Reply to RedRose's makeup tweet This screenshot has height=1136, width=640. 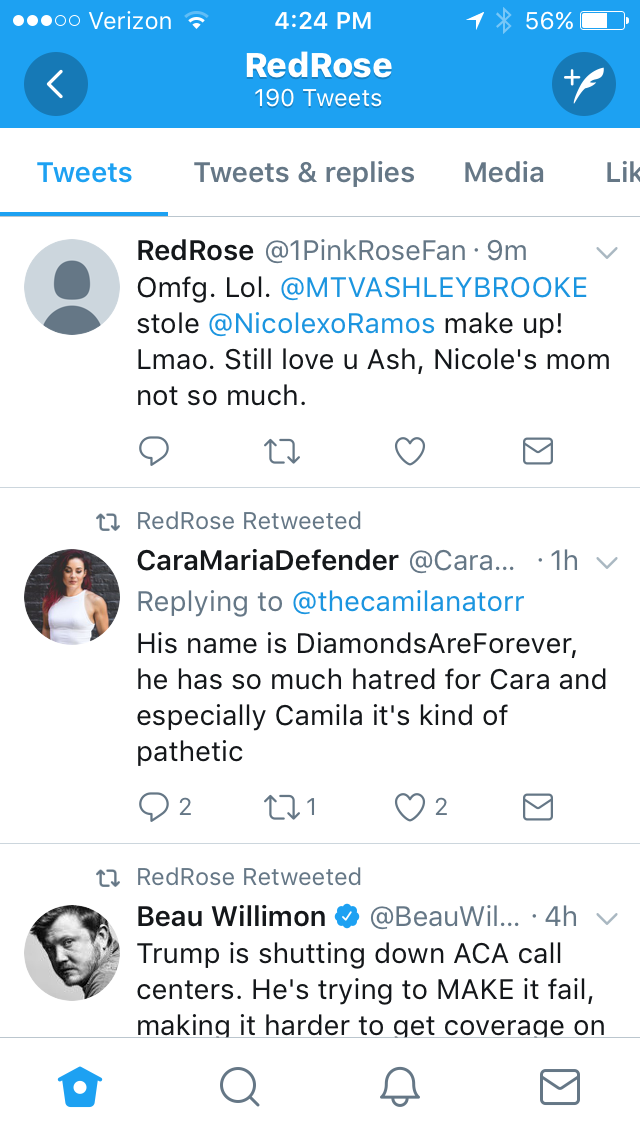coord(154,451)
